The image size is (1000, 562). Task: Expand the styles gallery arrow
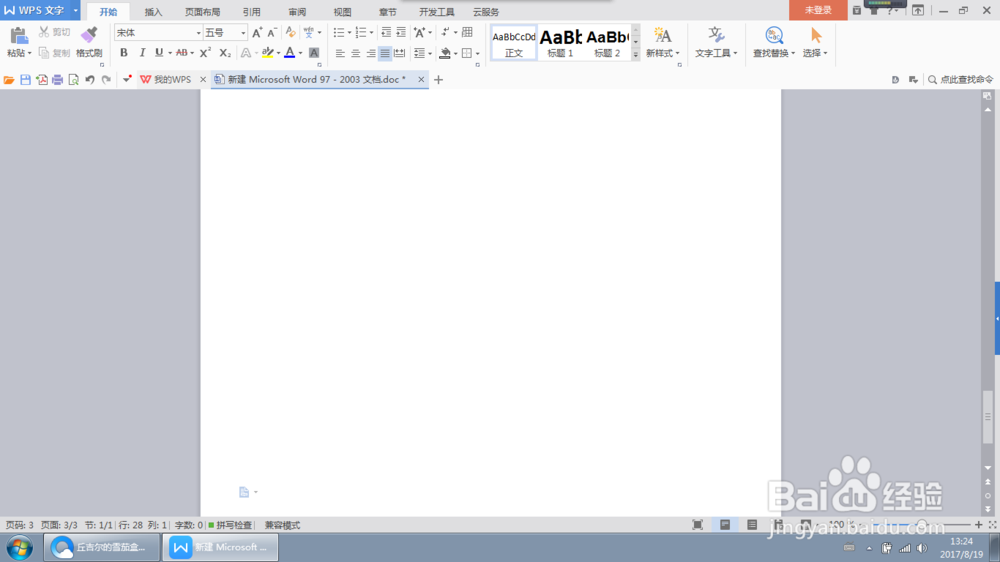(636, 56)
